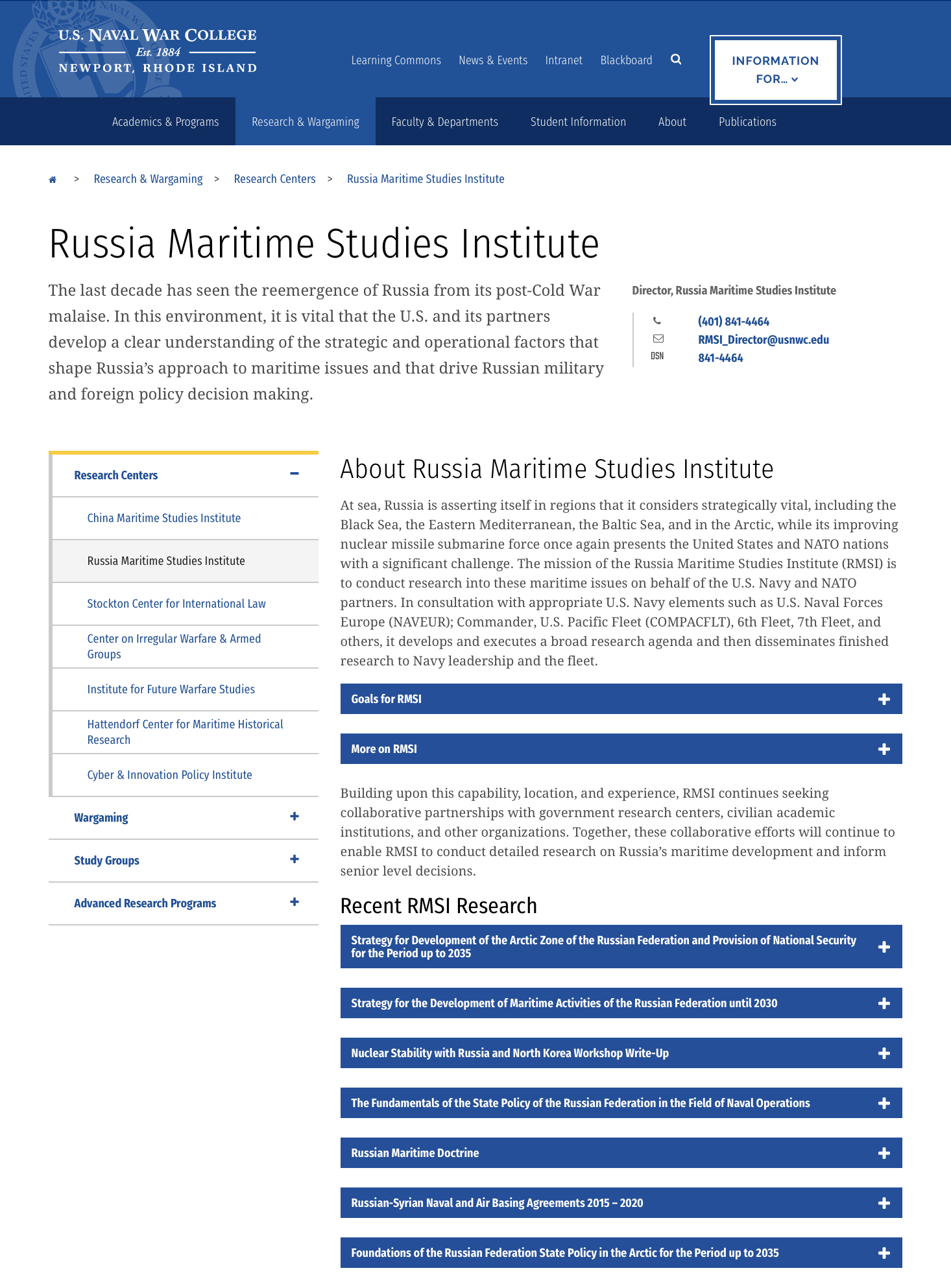Expand the Advanced Research Programs sidebar section

pyautogui.click(x=184, y=903)
